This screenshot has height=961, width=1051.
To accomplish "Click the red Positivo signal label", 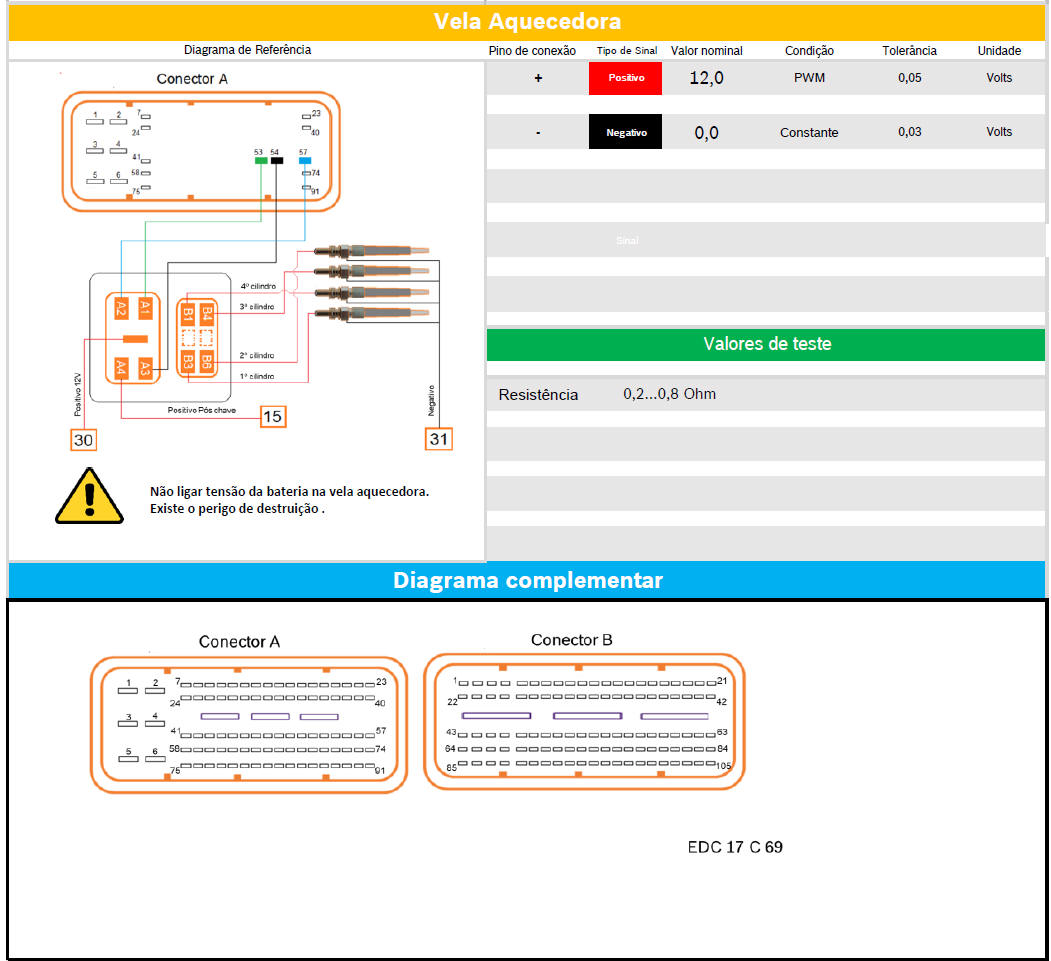I will tap(625, 78).
